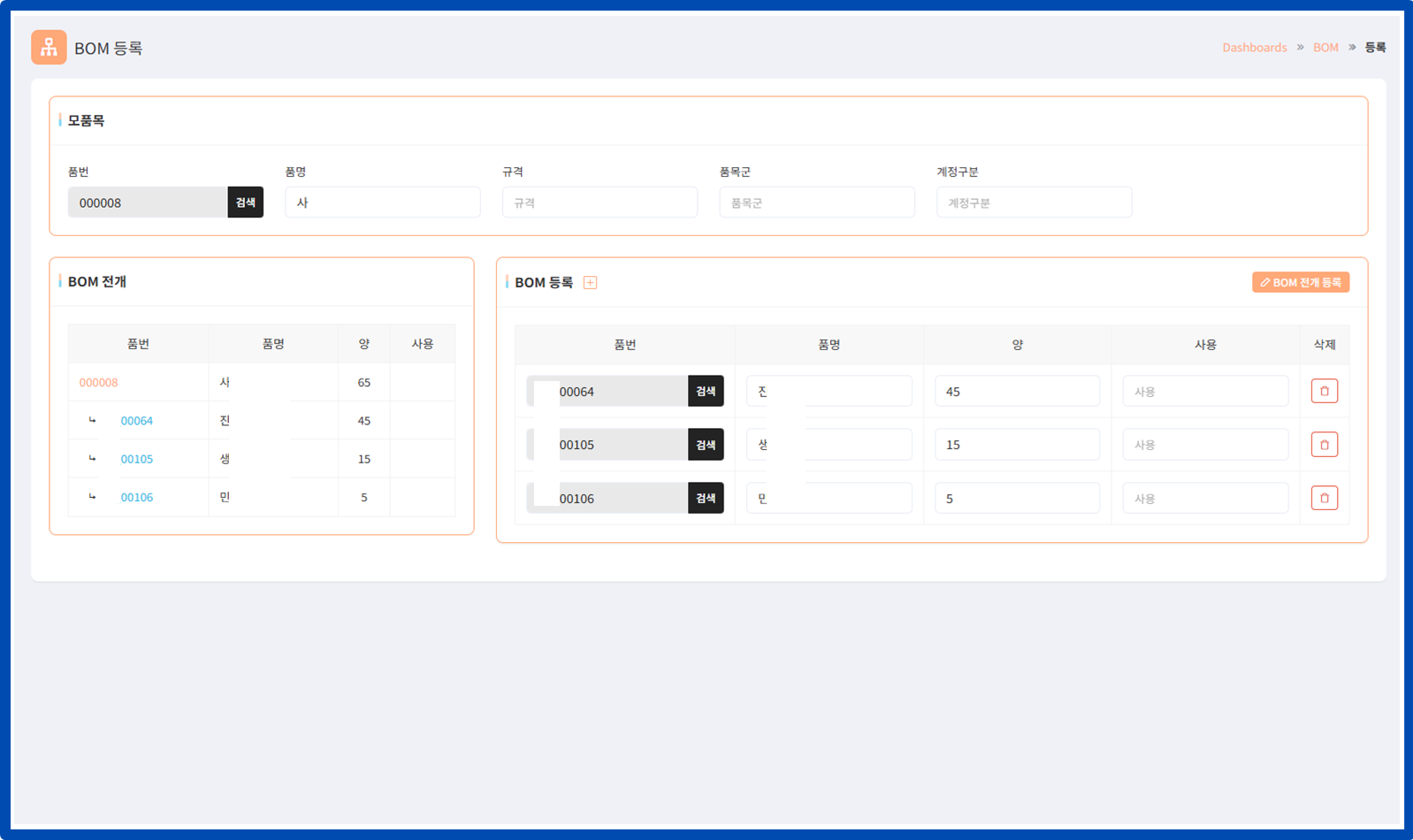This screenshot has width=1413, height=840.
Task: Open child item 00106 in BOM 전개
Action: (x=137, y=497)
